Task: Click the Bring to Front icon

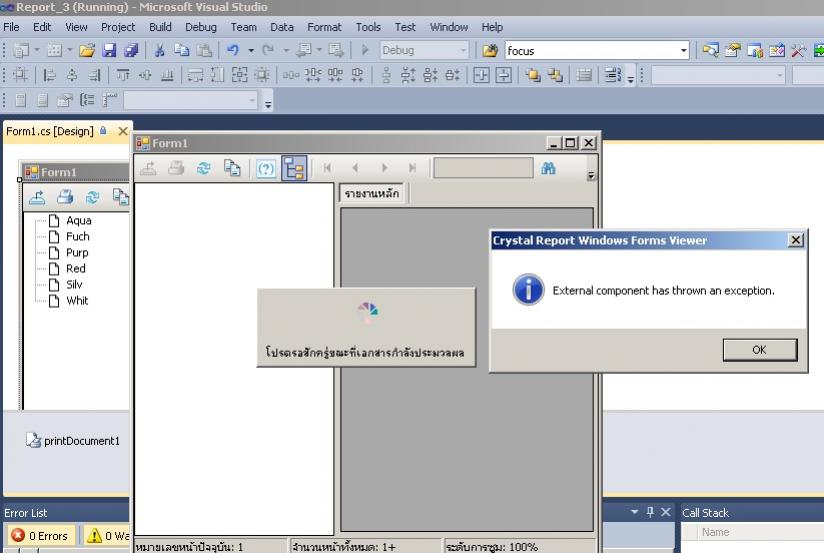Action: pyautogui.click(x=532, y=75)
